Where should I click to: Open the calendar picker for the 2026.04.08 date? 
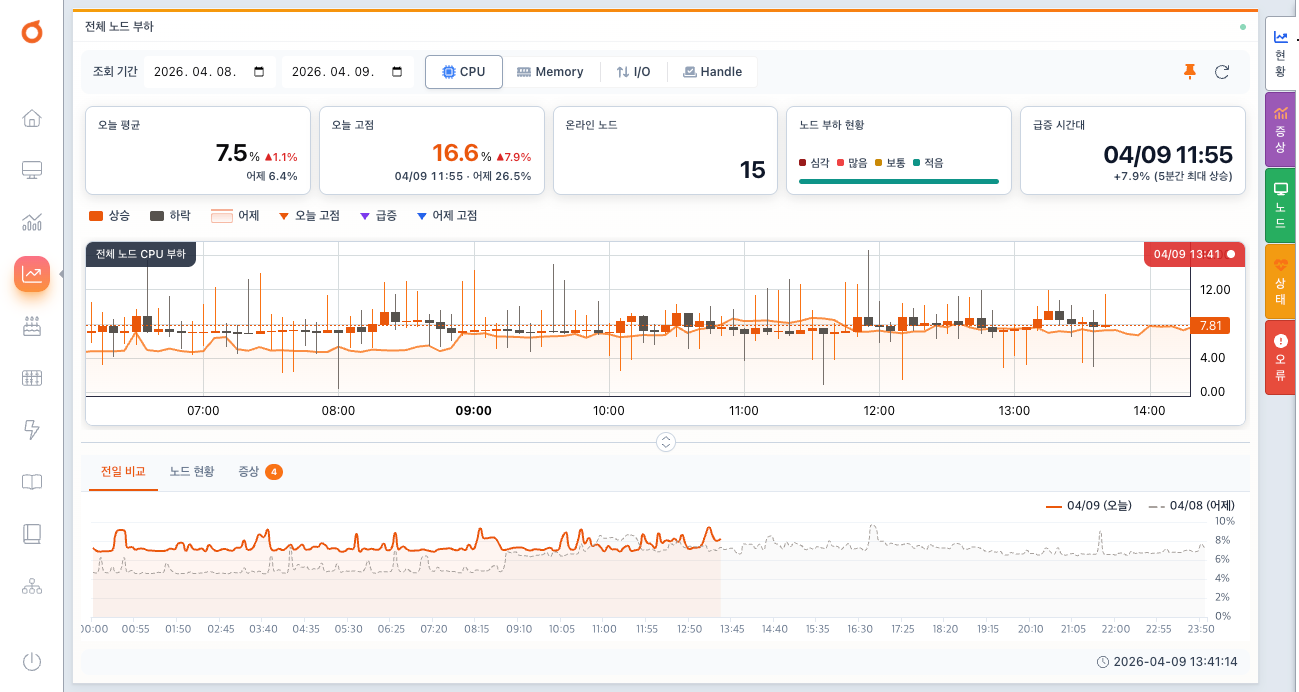260,72
